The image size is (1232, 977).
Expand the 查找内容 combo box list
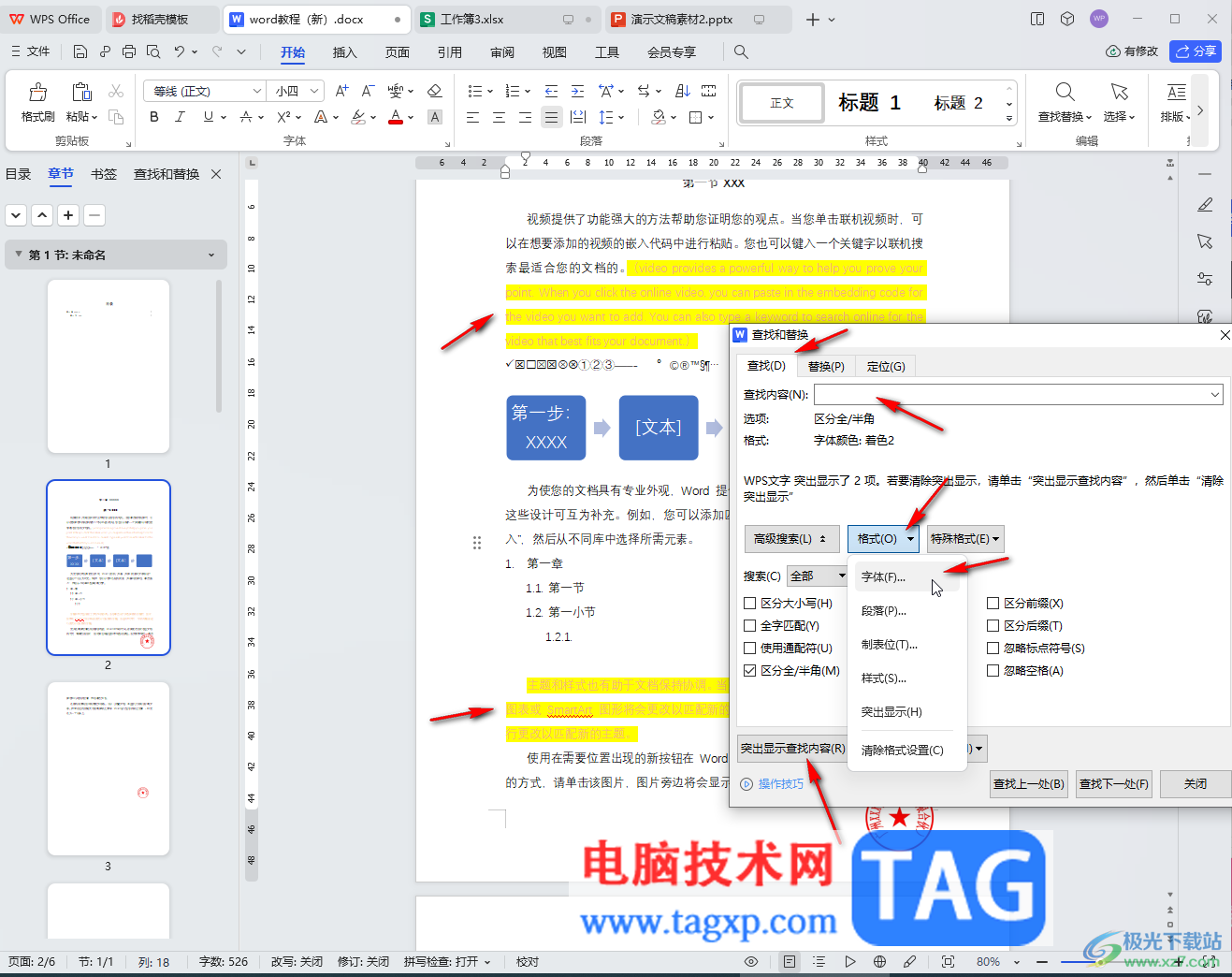tap(1215, 395)
